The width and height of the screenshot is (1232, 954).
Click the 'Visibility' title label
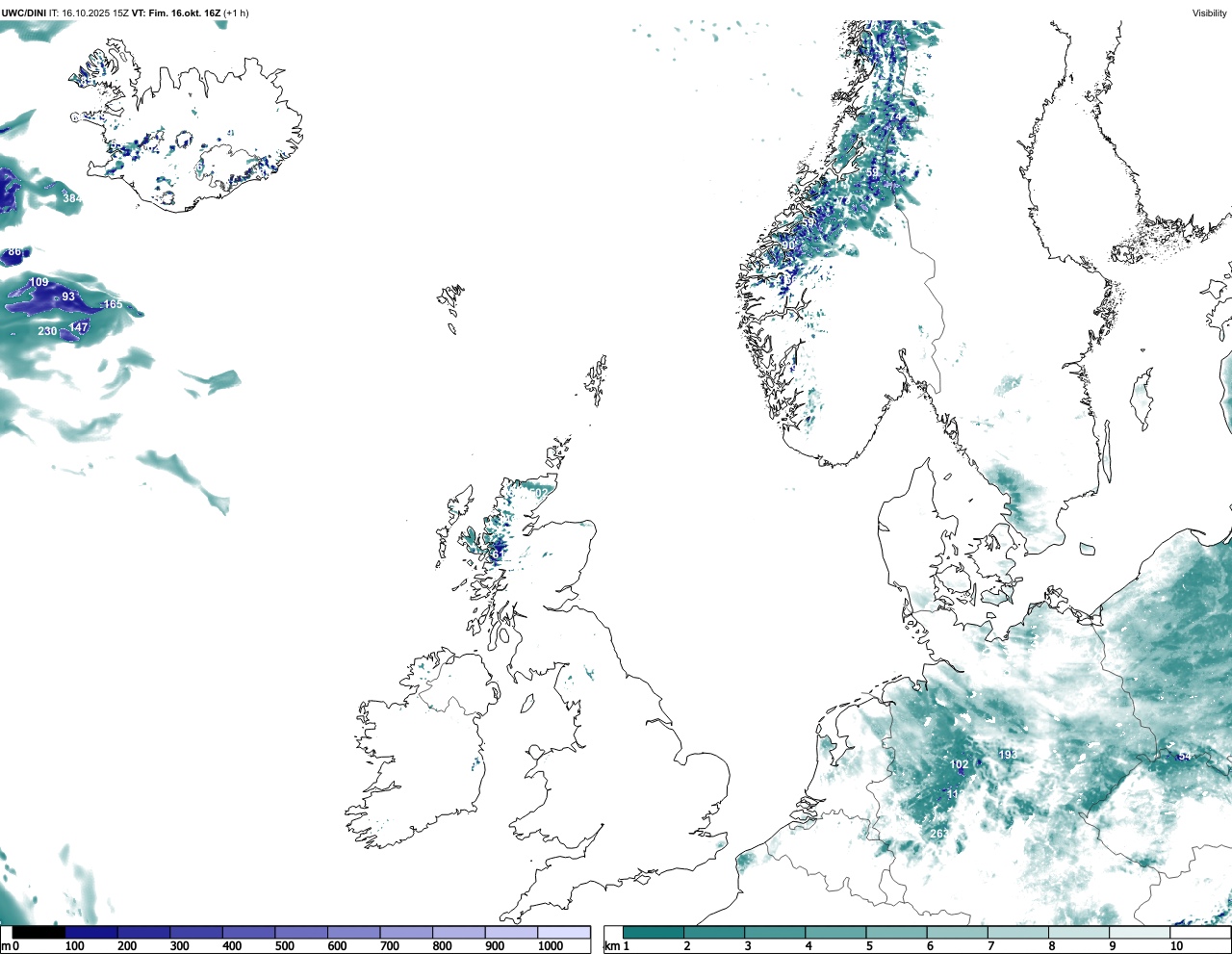(1209, 13)
